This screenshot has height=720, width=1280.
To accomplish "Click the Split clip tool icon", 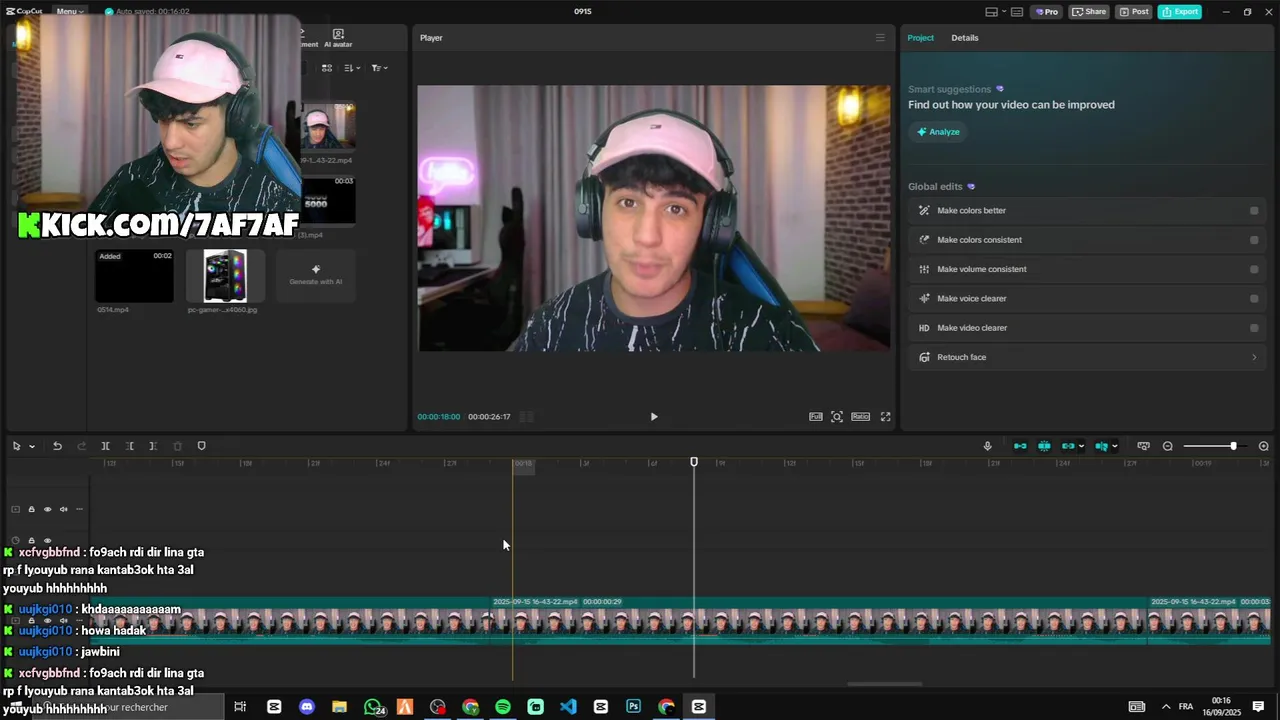I will click(x=105, y=446).
